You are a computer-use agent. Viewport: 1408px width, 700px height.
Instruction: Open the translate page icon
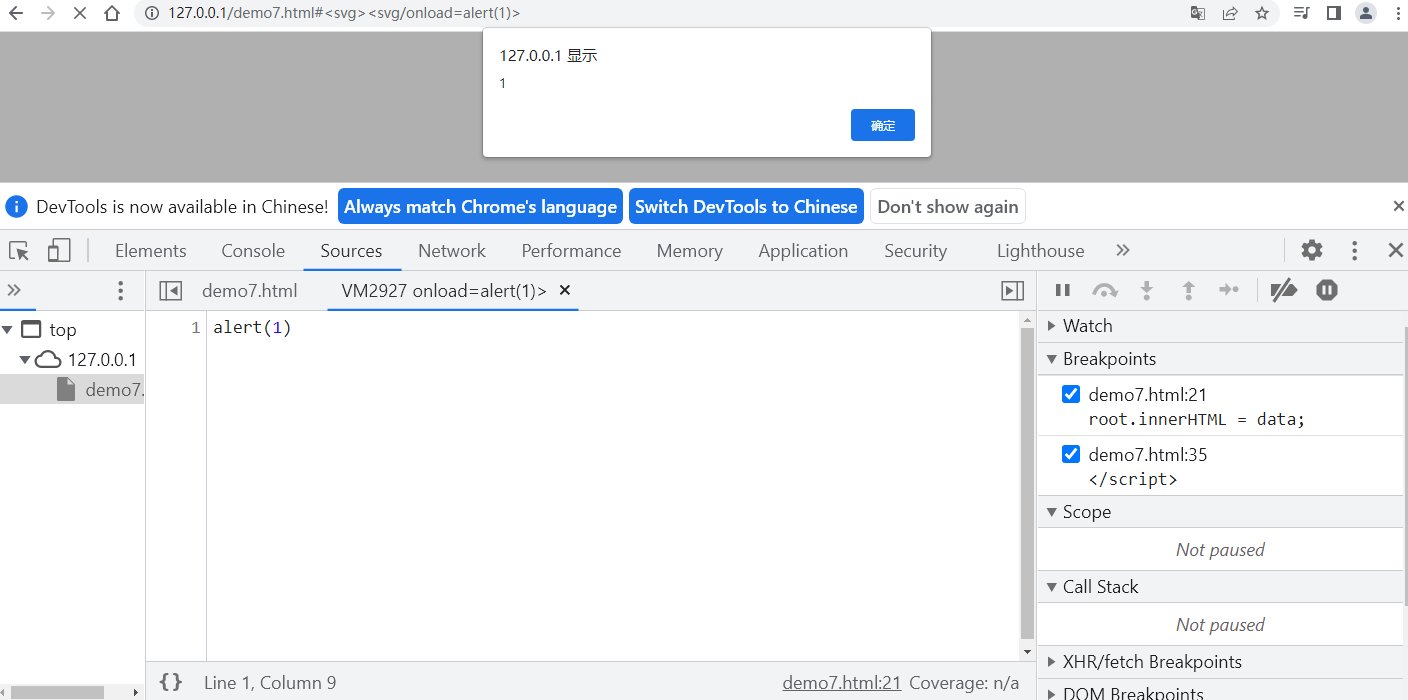tap(1198, 13)
